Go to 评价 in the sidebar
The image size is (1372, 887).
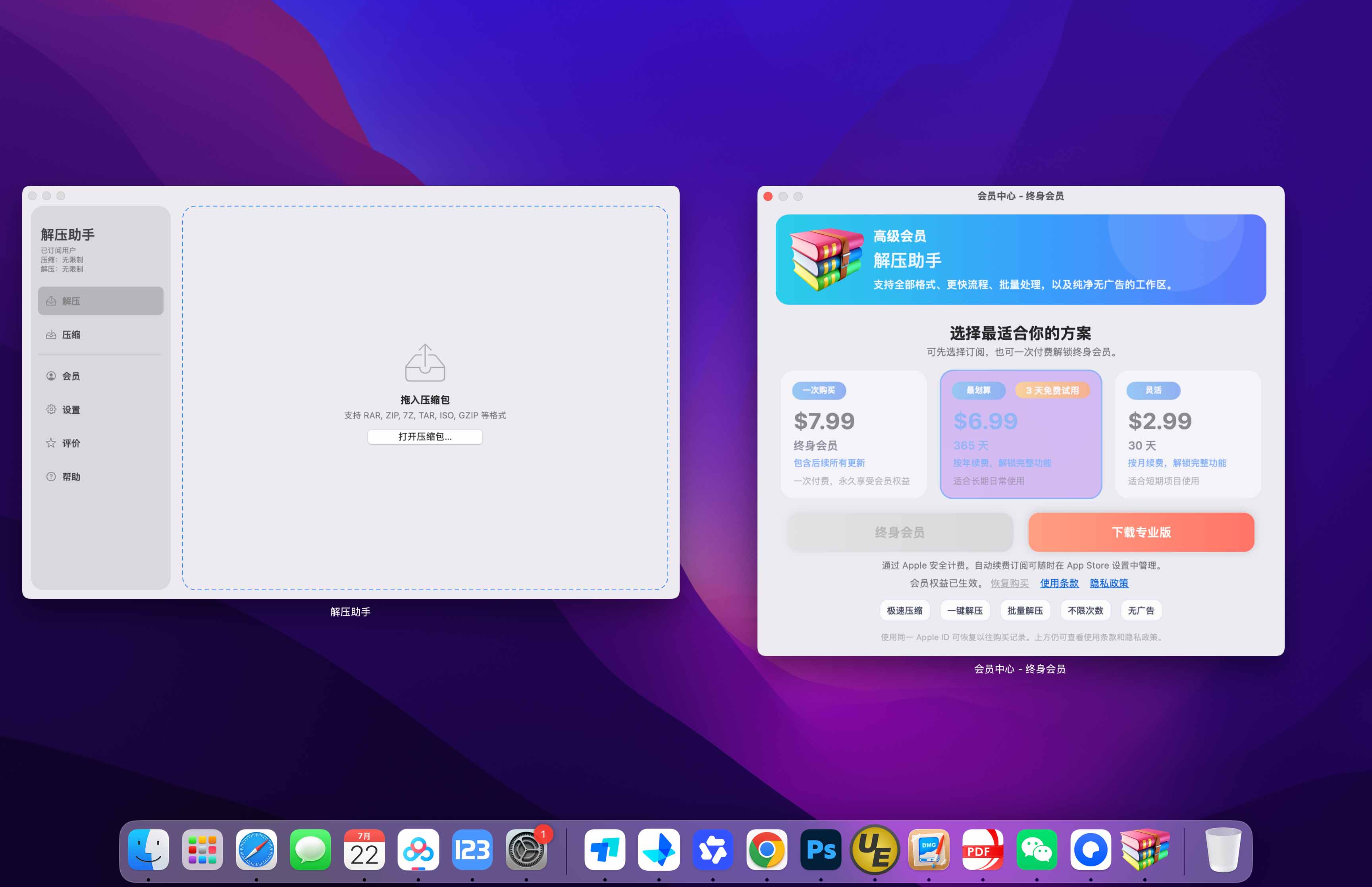click(x=101, y=443)
